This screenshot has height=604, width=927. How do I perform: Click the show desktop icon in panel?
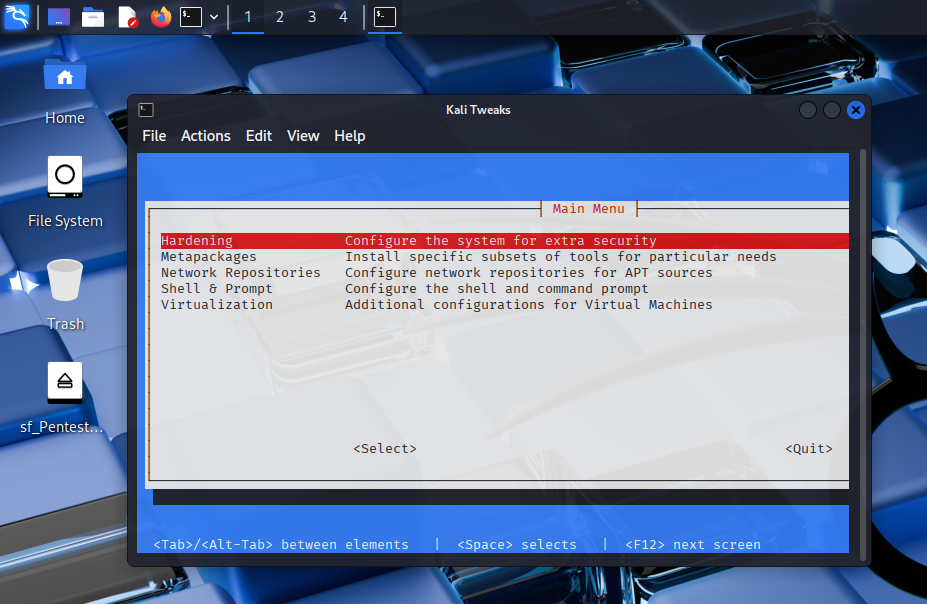(59, 17)
